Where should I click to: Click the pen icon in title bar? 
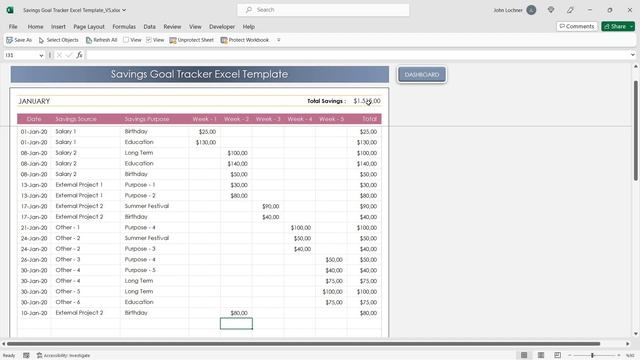coord(570,10)
